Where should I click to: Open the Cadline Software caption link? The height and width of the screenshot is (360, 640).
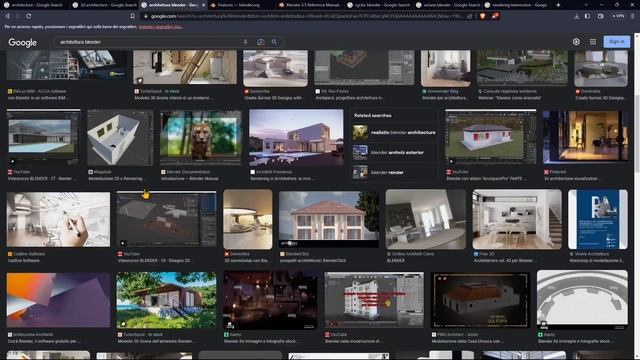point(24,260)
